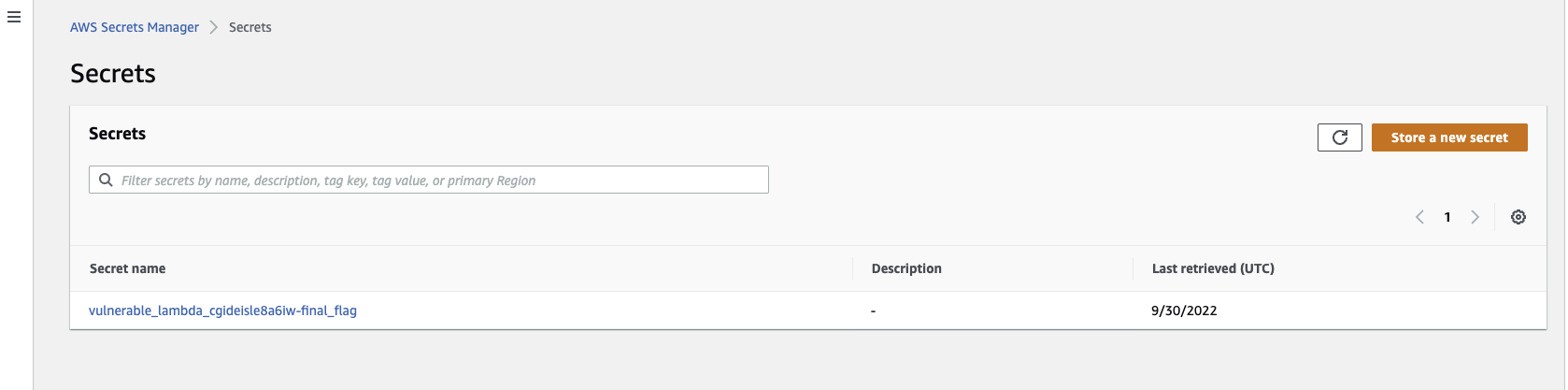The width and height of the screenshot is (1568, 390).
Task: Open AWS Secrets Manager breadcrumb link
Action: (135, 27)
